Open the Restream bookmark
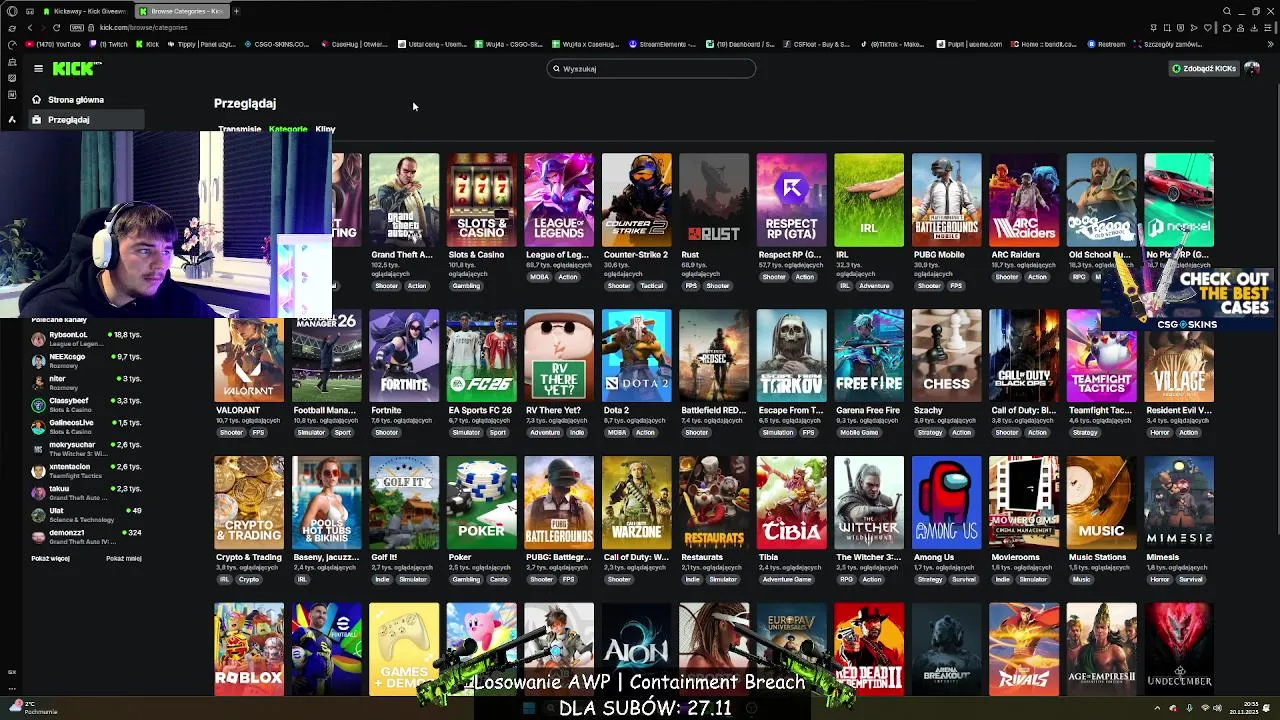This screenshot has width=1280, height=720. 1106,44
